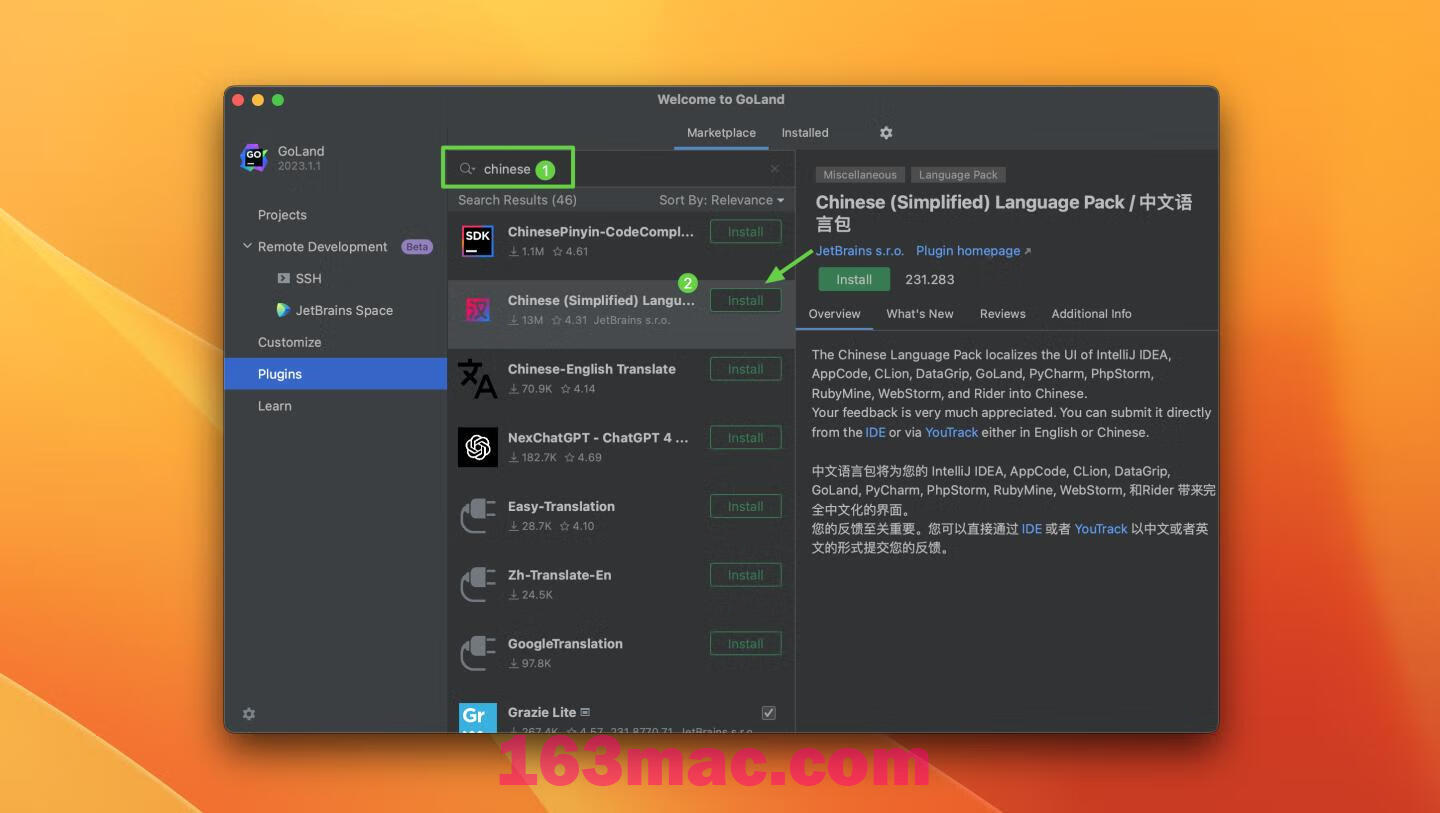Select the Zh-Translate-En plug icon
This screenshot has height=813, width=1440.
pyautogui.click(x=478, y=585)
